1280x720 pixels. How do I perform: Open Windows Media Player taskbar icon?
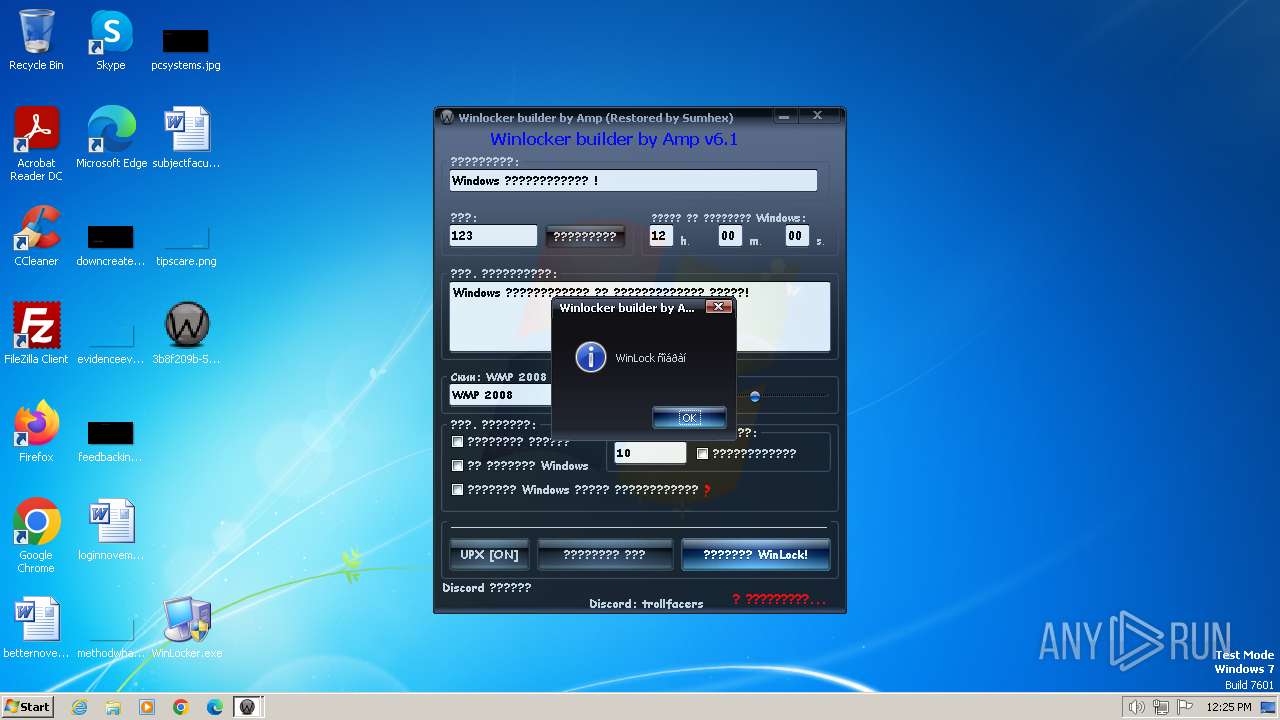click(147, 707)
